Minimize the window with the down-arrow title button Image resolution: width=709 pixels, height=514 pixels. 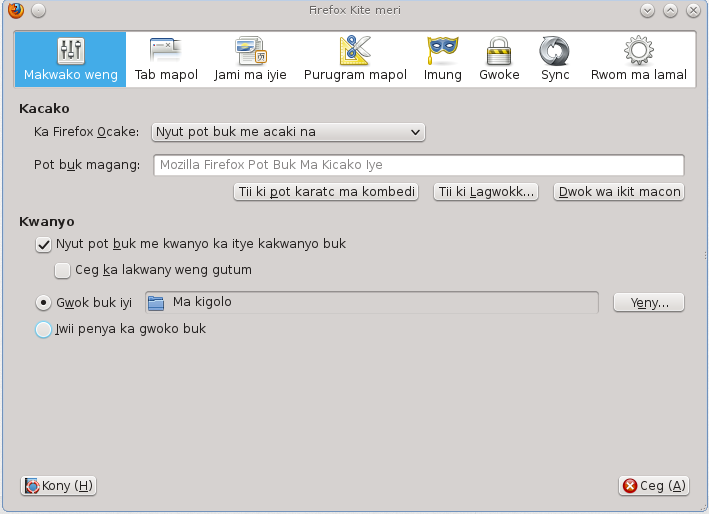click(647, 10)
